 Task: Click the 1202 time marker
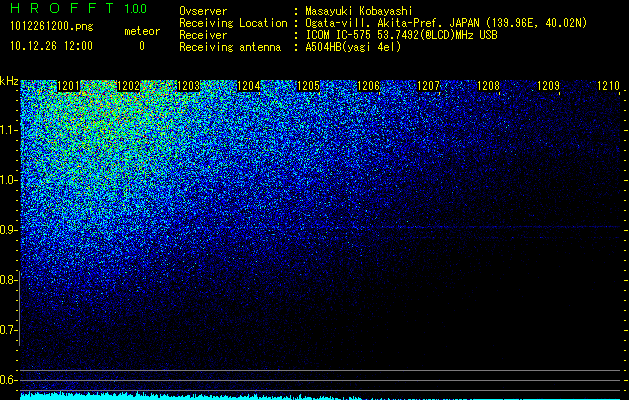coord(128,86)
